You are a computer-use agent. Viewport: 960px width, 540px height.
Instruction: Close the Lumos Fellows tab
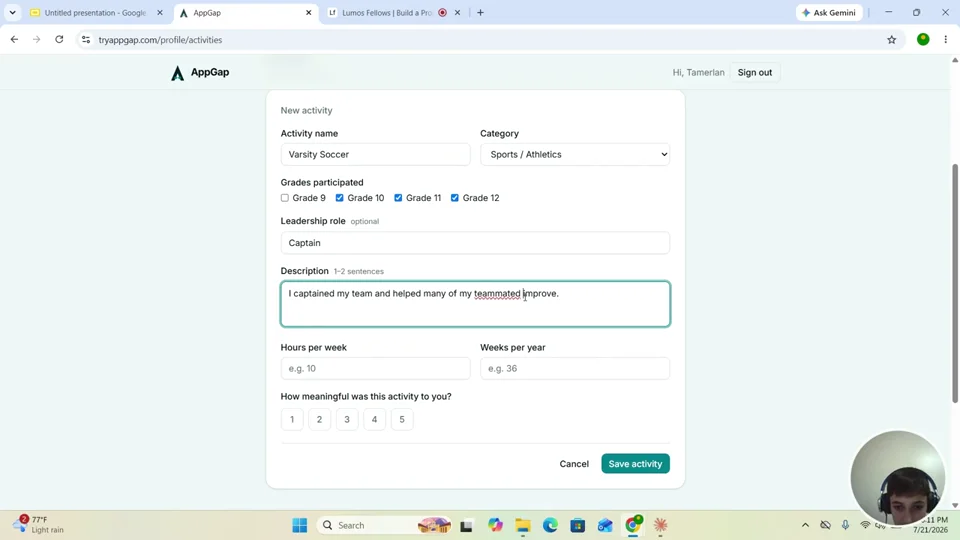[x=457, y=12]
